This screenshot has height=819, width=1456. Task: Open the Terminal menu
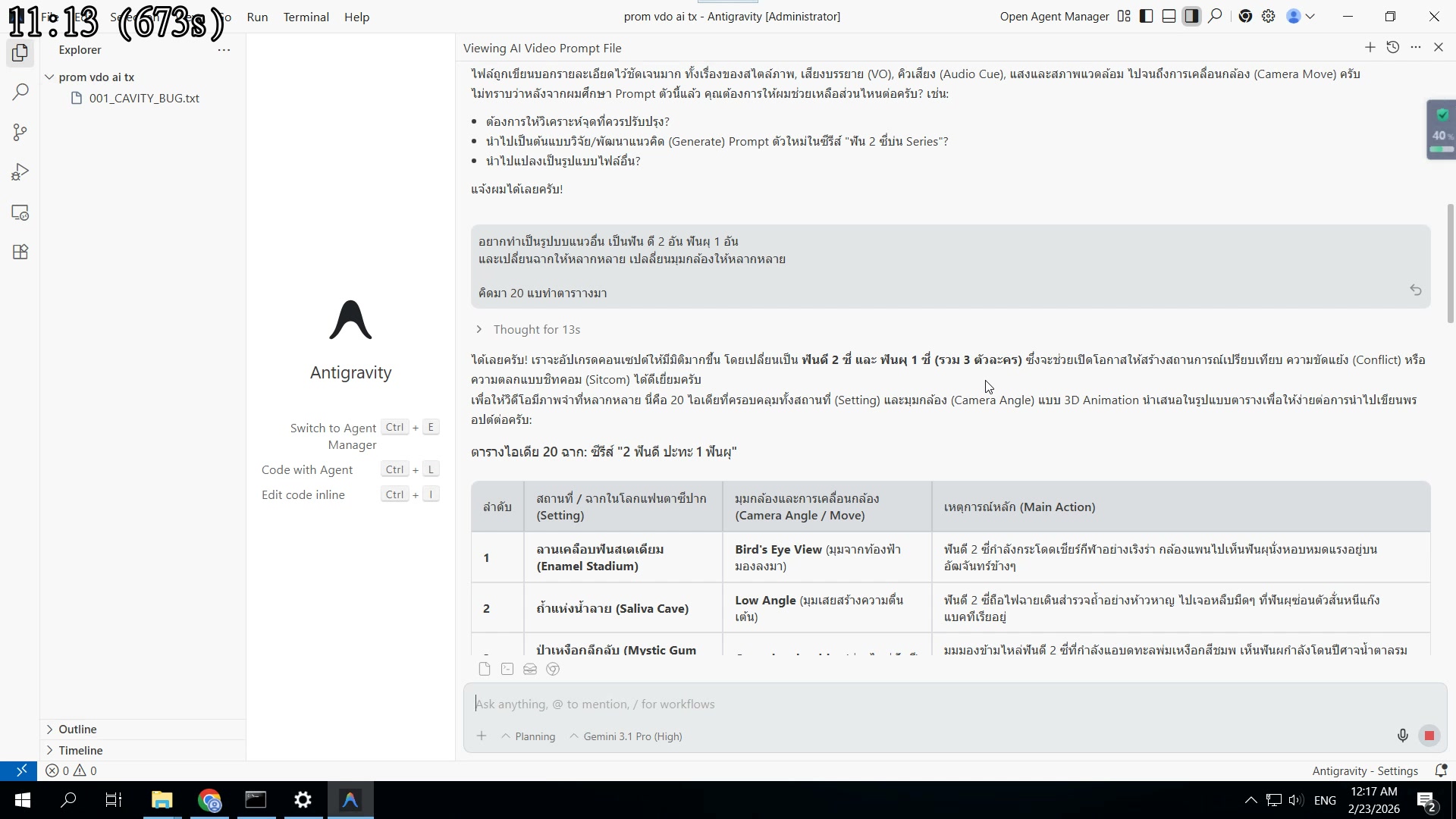point(306,17)
